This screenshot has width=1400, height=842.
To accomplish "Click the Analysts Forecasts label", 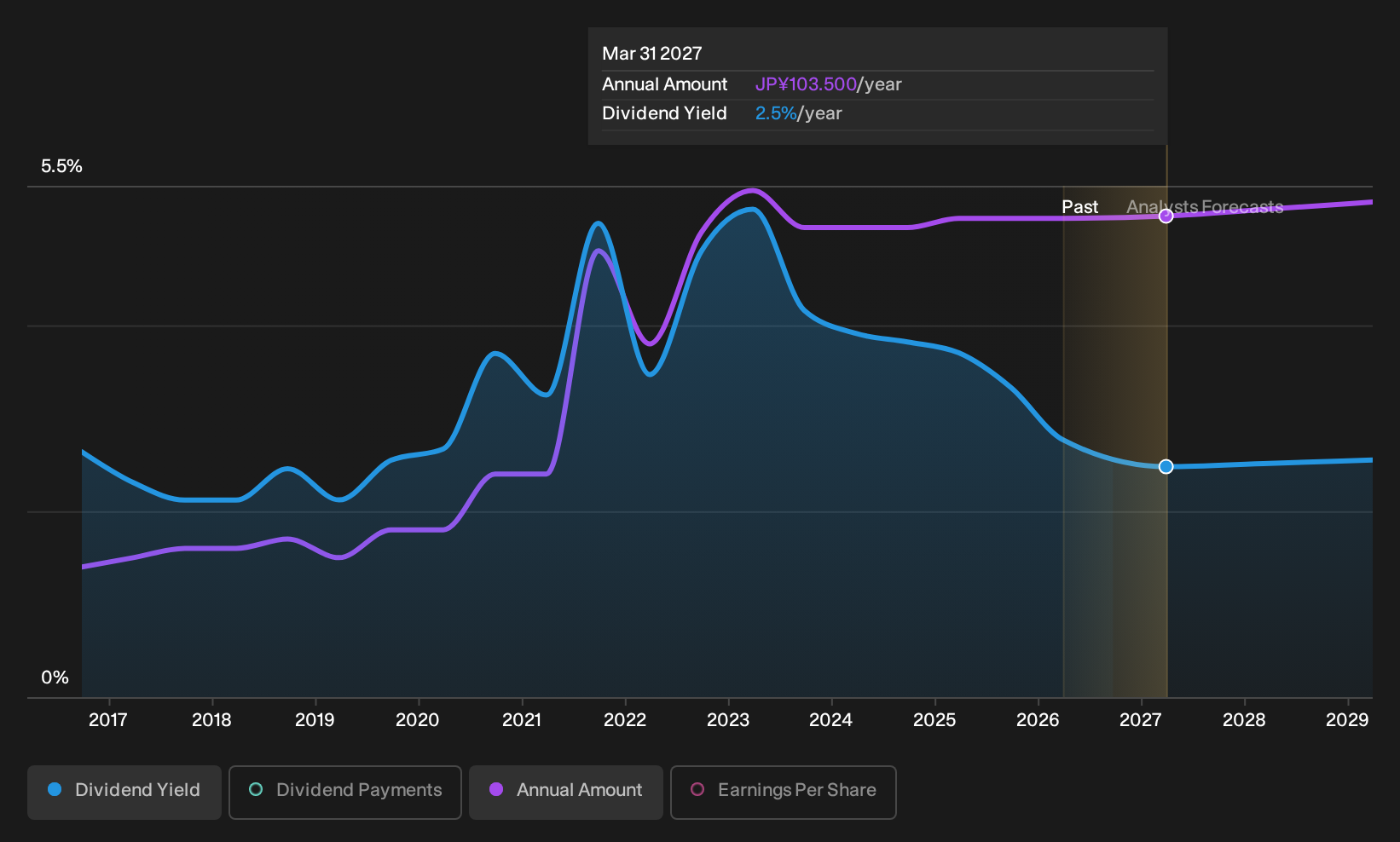I will (x=1205, y=207).
